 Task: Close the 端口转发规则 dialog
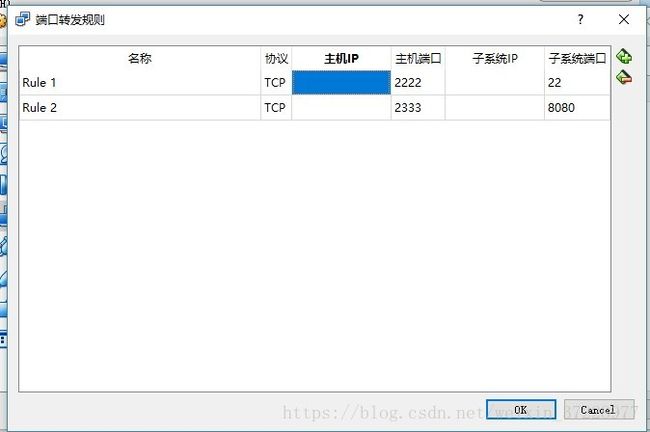click(623, 19)
